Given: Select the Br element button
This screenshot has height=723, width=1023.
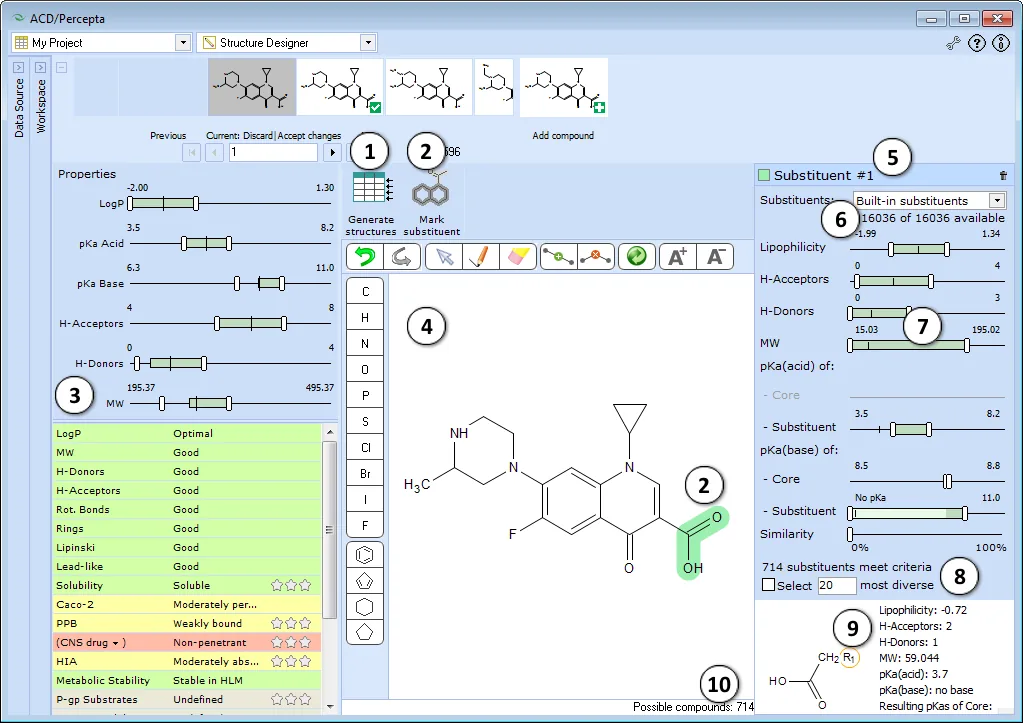Looking at the screenshot, I should pyautogui.click(x=365, y=474).
